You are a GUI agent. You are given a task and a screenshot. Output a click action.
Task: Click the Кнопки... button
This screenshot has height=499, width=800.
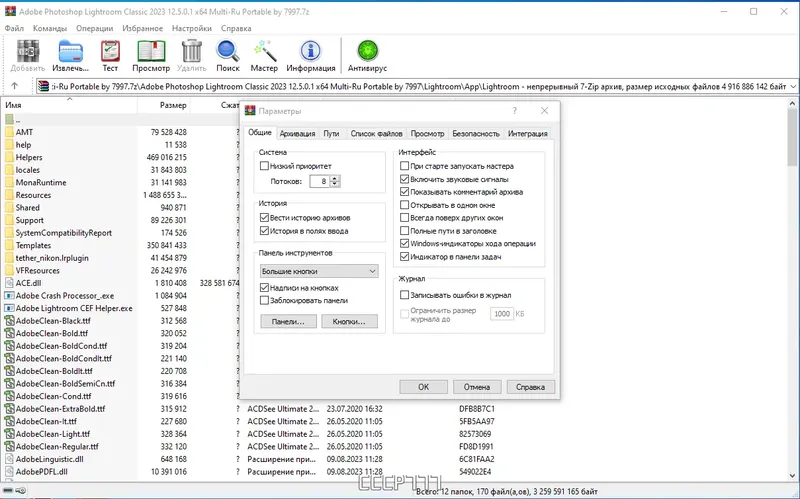[x=349, y=321]
